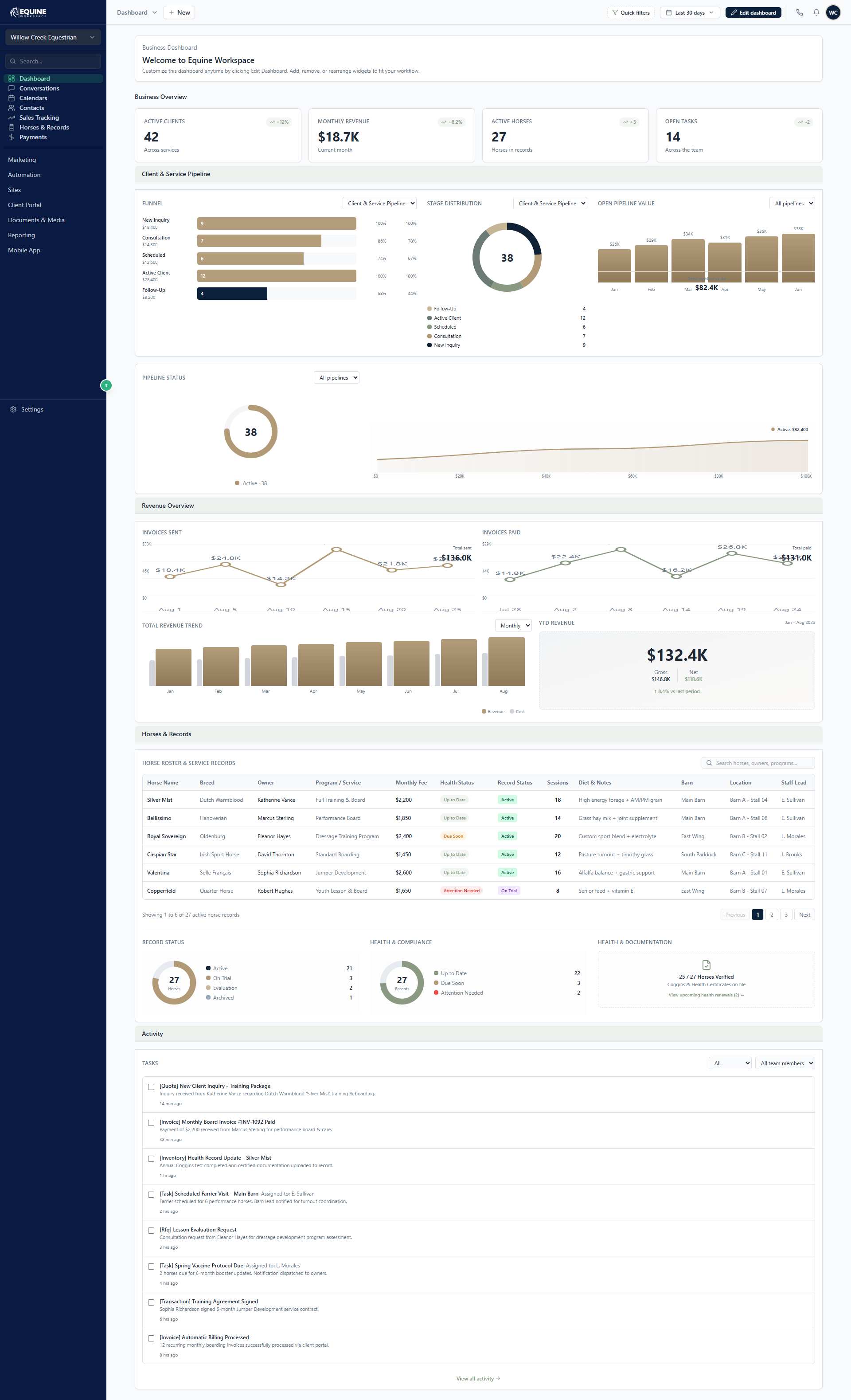Check the Training Agreement Signed task checkbox
This screenshot has width=851, height=1400.
(151, 1302)
